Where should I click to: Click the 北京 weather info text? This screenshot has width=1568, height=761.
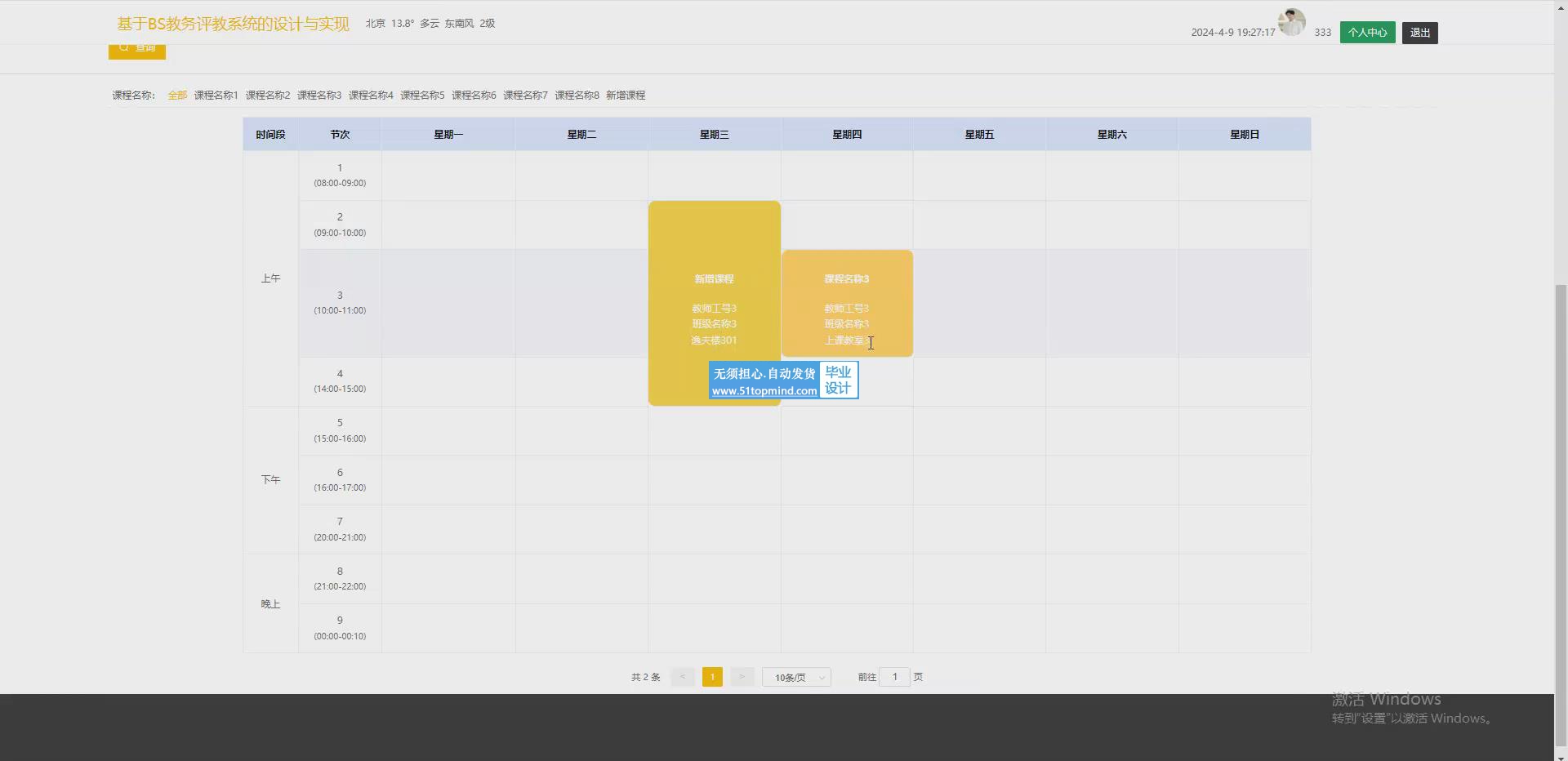[x=430, y=24]
